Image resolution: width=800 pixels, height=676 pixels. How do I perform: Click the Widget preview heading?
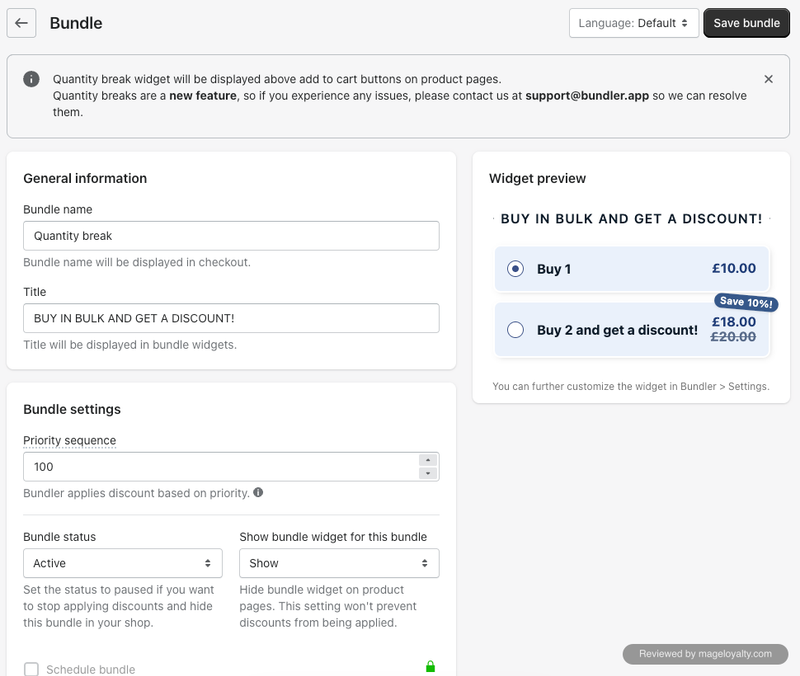(537, 179)
